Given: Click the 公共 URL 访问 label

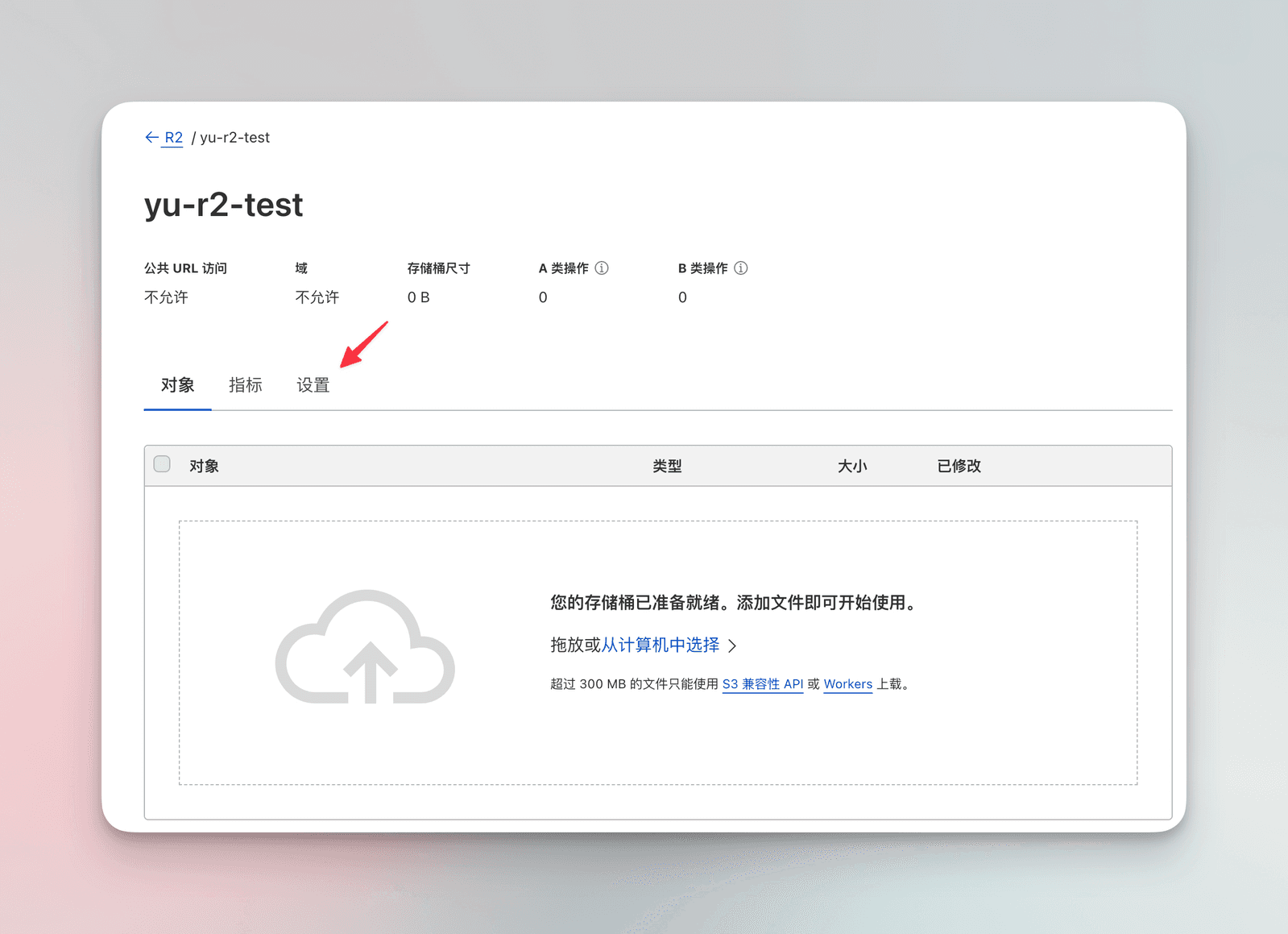Looking at the screenshot, I should 186,268.
